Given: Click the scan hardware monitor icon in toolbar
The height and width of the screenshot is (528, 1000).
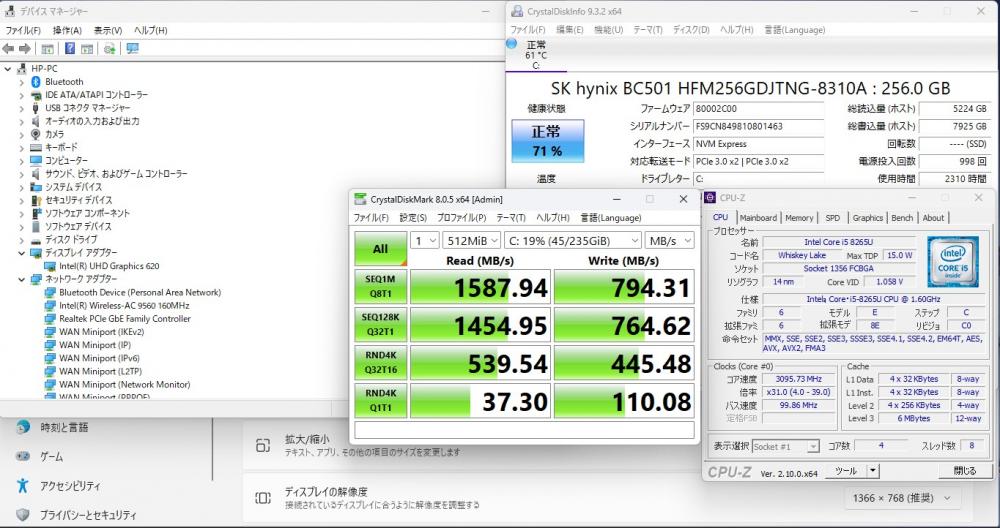Looking at the screenshot, I should (132, 48).
